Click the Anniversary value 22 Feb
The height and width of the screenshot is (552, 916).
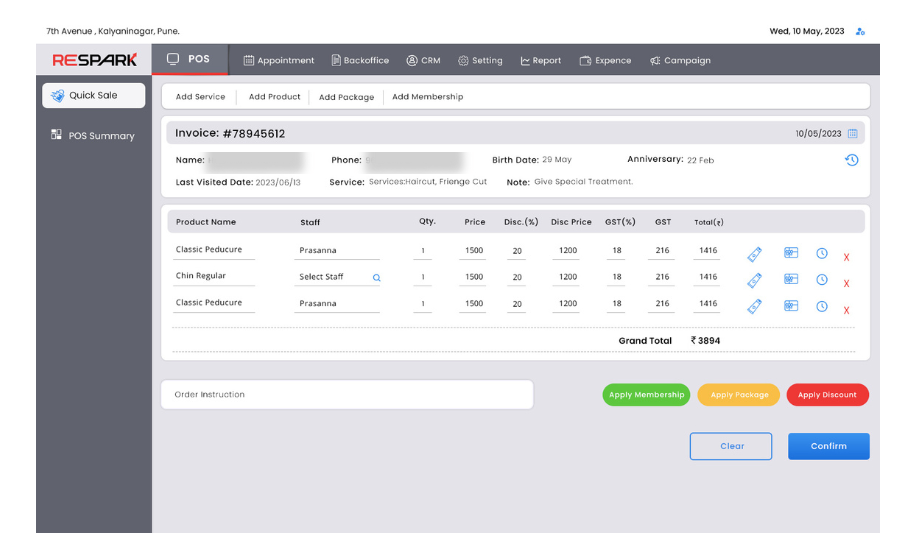pyautogui.click(x=700, y=160)
